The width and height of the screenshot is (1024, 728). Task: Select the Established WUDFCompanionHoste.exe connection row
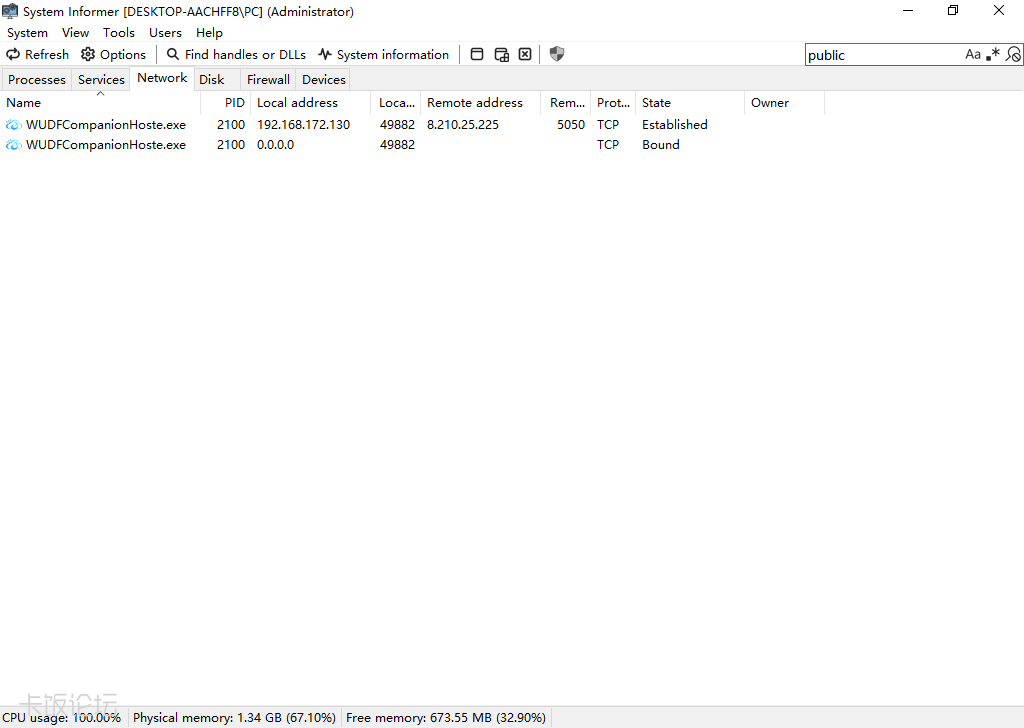pyautogui.click(x=106, y=125)
